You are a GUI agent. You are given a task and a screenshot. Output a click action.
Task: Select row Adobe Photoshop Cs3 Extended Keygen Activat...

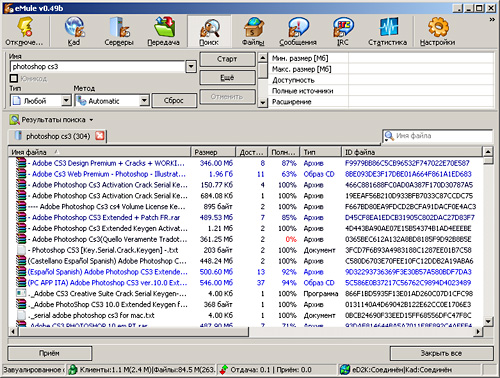point(246,228)
